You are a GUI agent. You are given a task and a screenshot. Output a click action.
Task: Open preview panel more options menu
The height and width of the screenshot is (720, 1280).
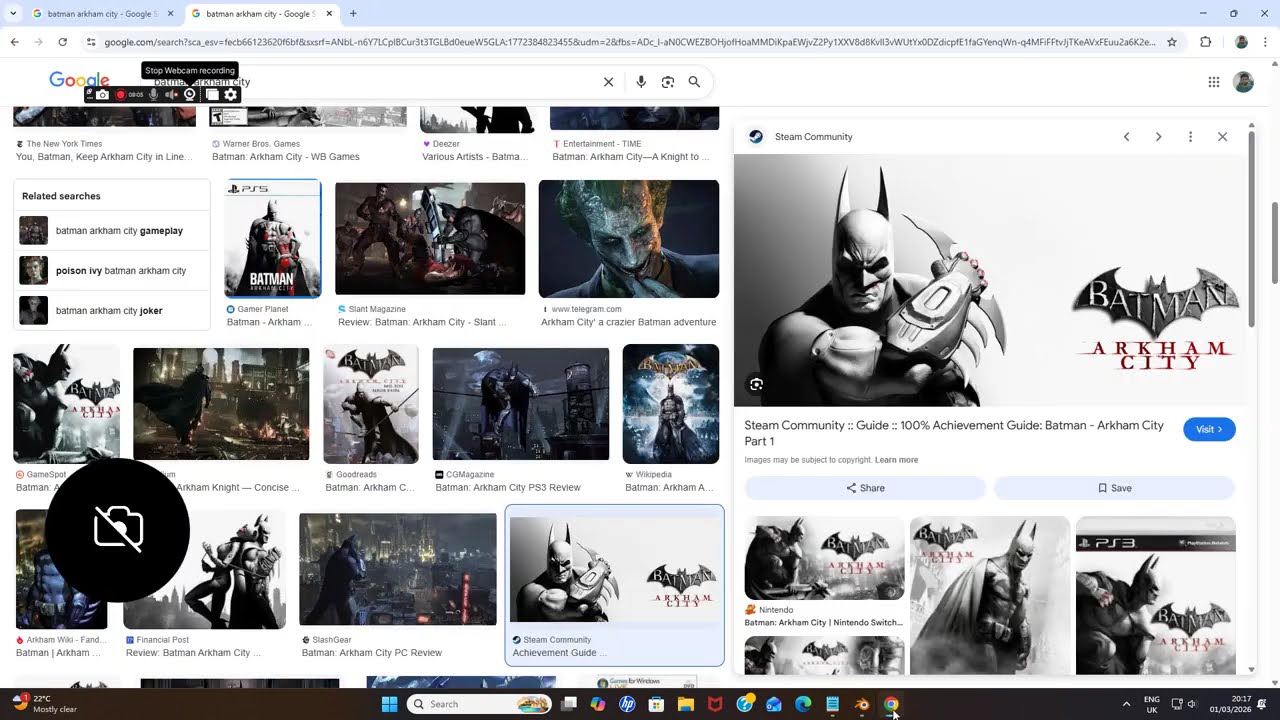(x=1190, y=137)
